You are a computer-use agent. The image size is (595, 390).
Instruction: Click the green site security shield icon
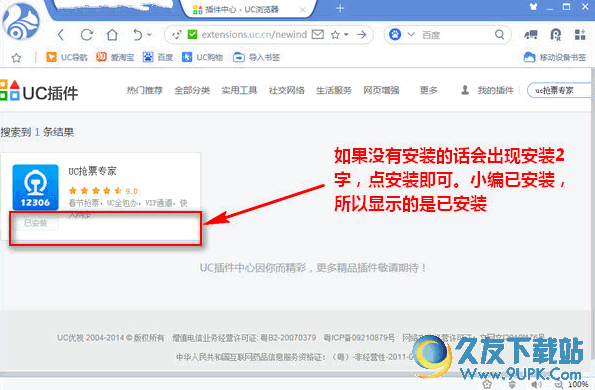pyautogui.click(x=192, y=35)
